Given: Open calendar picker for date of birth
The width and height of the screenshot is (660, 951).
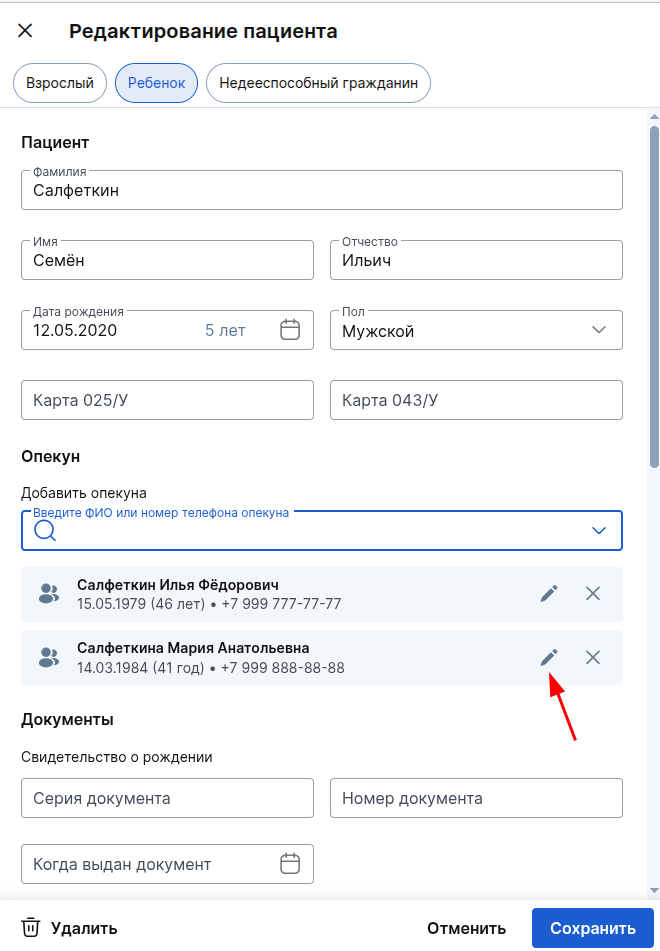Looking at the screenshot, I should (x=290, y=330).
